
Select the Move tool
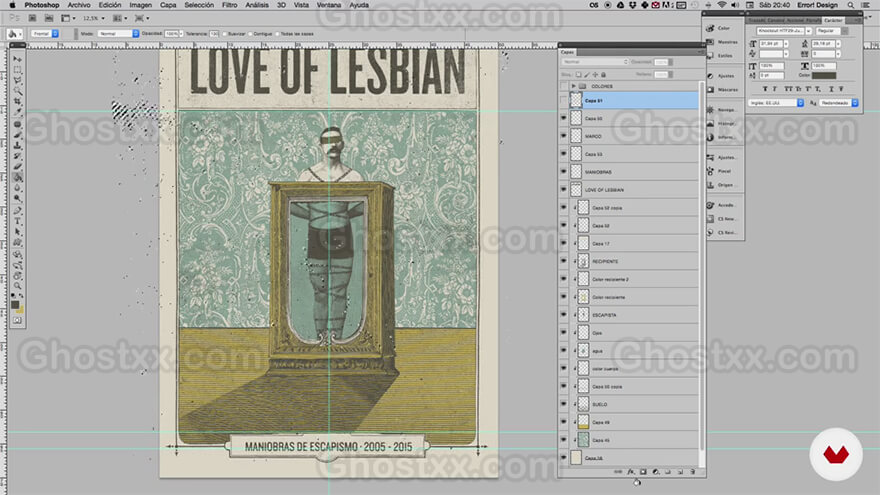coord(17,59)
